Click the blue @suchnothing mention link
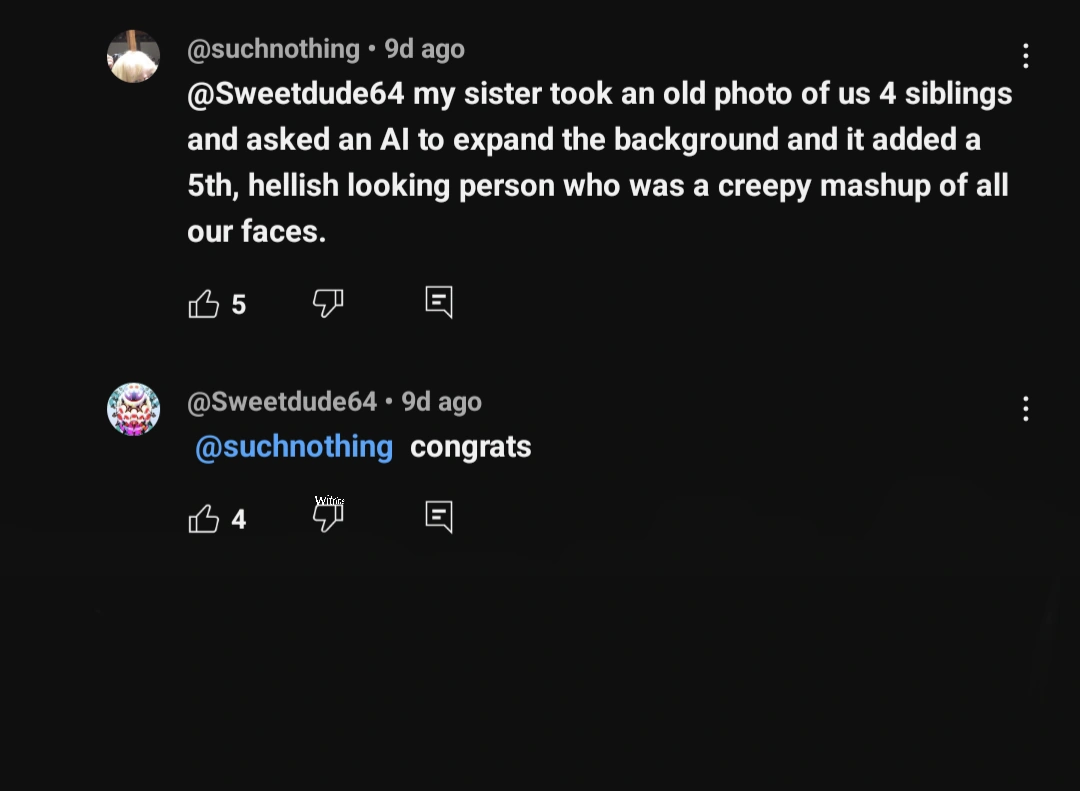 [294, 447]
